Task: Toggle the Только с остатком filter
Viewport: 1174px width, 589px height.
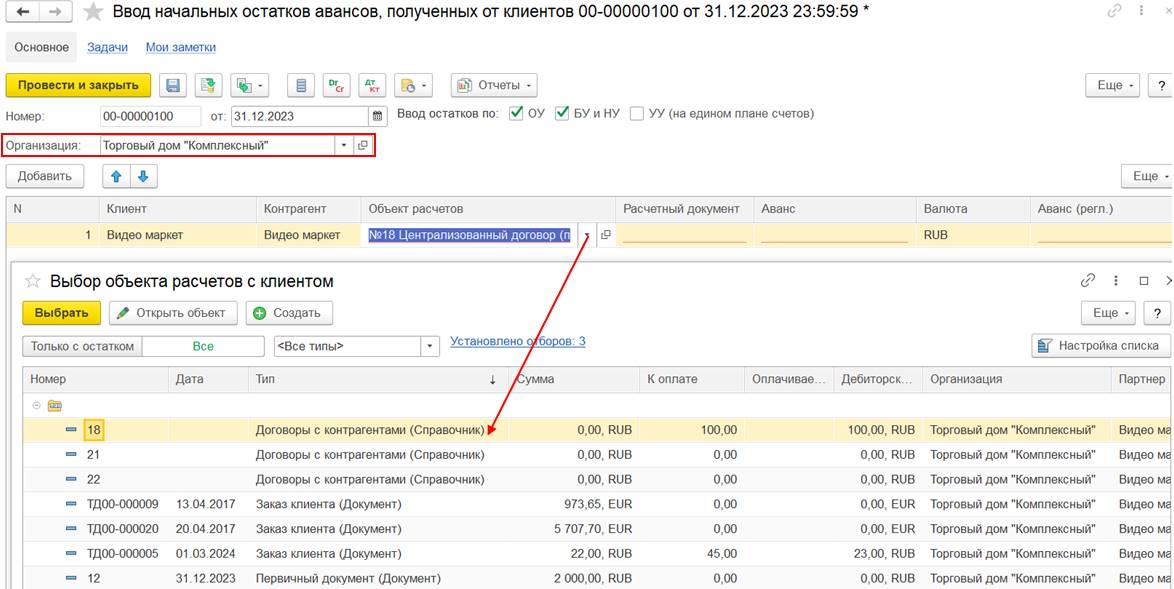Action: (82, 347)
